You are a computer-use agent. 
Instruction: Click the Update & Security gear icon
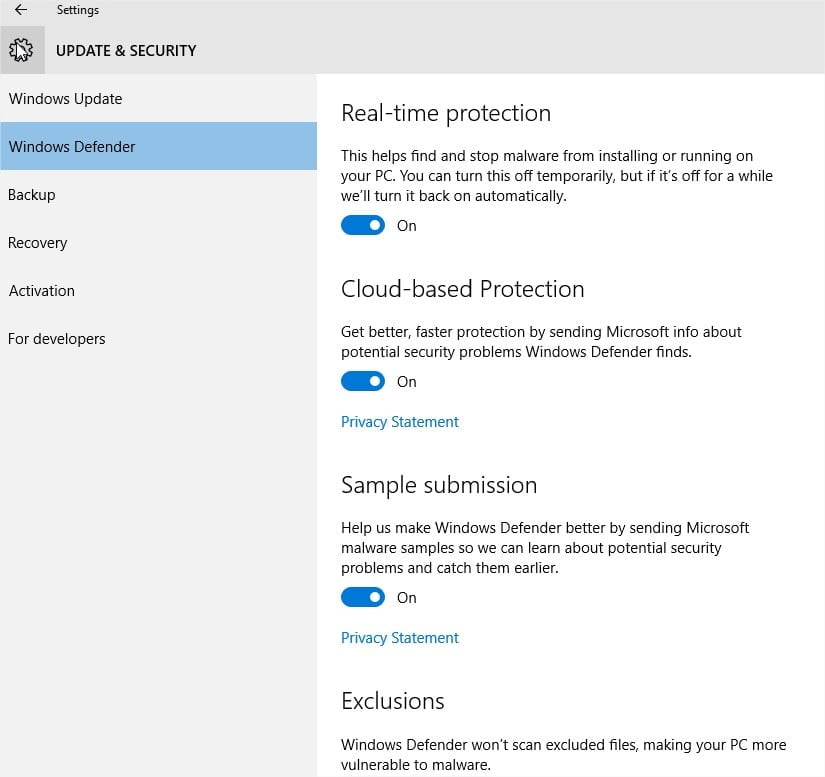coord(22,51)
